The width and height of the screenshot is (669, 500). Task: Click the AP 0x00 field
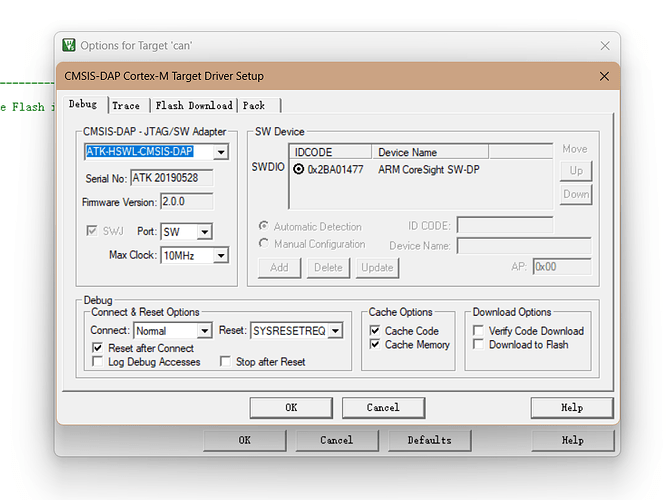[x=562, y=267]
